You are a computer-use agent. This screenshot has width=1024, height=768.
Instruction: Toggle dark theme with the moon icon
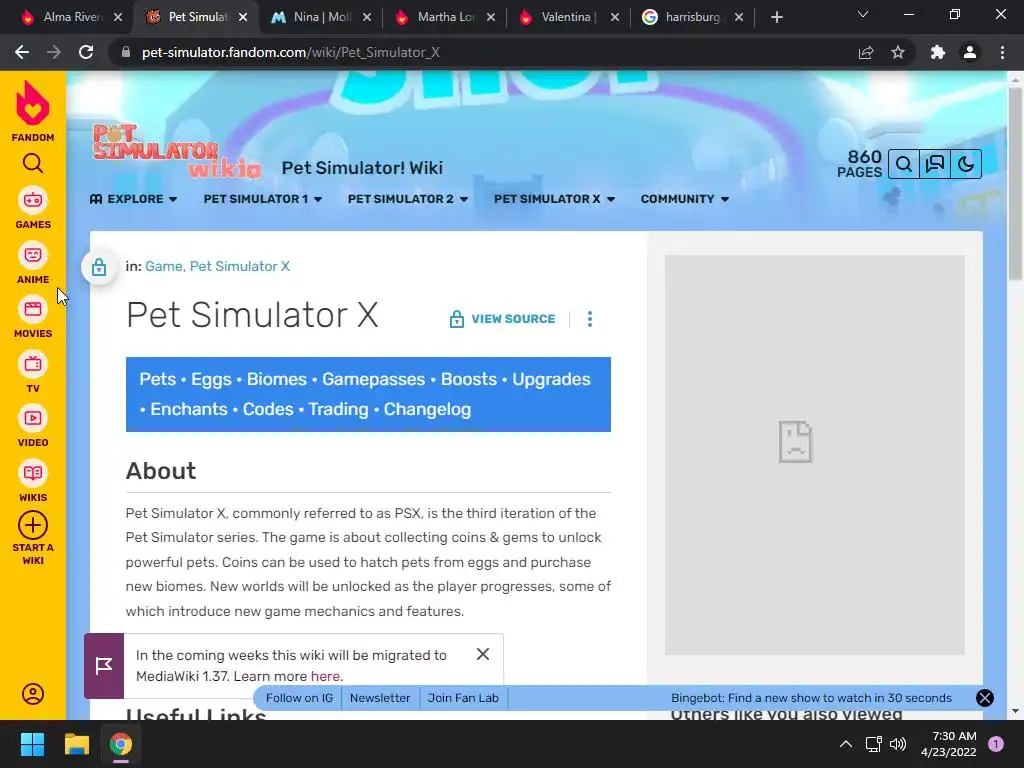click(966, 164)
